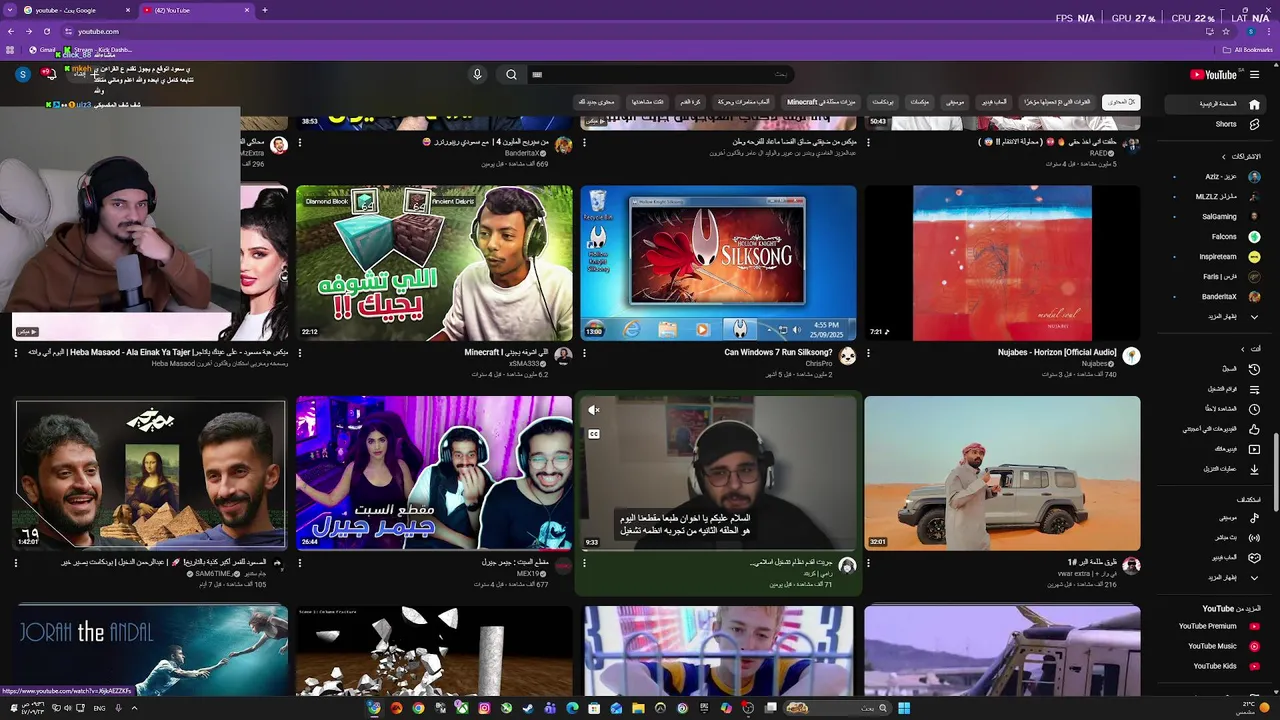Open Downloads arrow icon in sidebar

coord(1254,469)
